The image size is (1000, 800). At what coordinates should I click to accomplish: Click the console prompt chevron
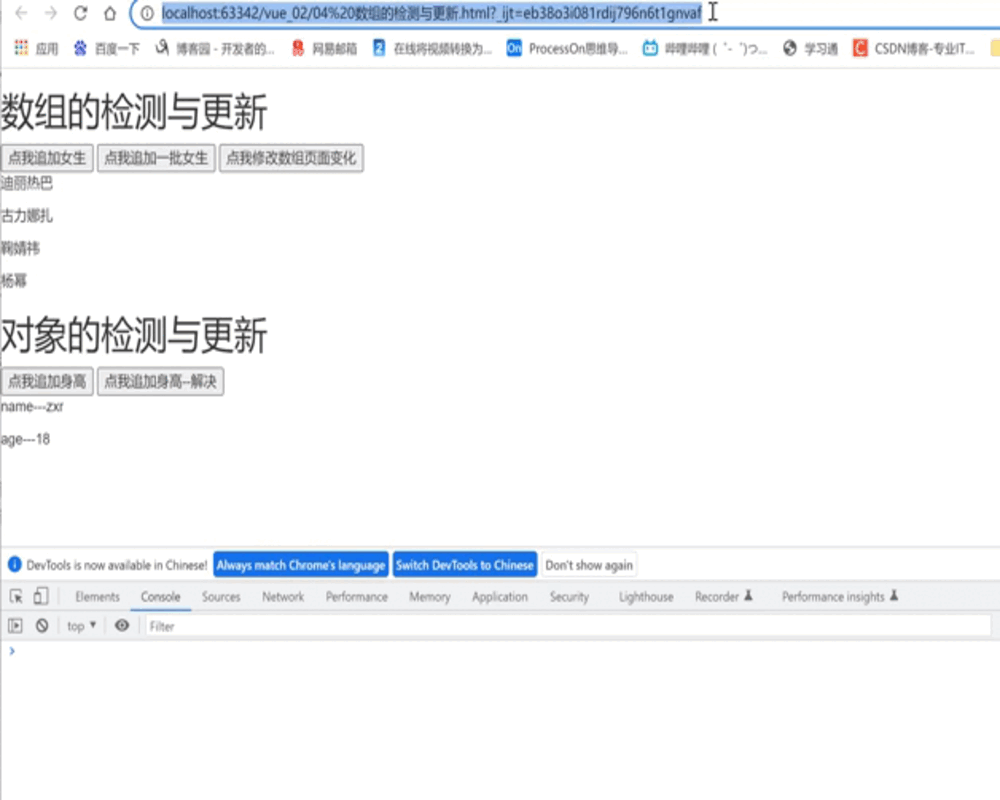coord(11,651)
